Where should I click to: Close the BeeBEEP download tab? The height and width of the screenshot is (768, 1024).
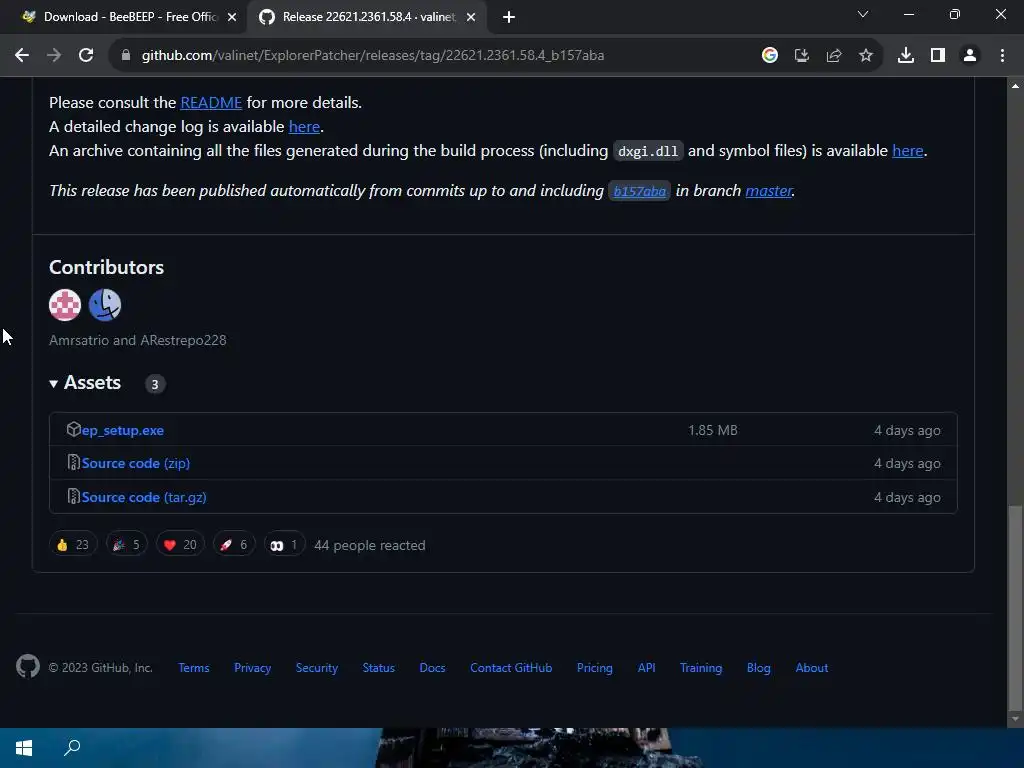point(232,18)
